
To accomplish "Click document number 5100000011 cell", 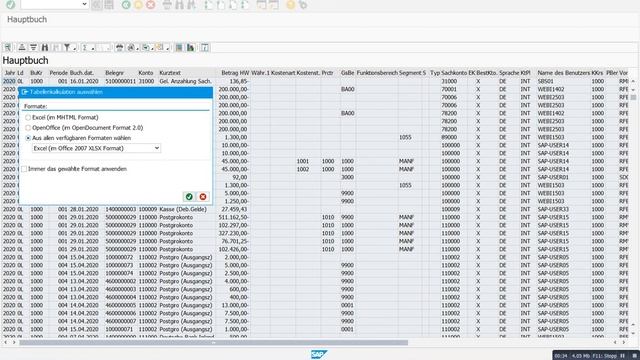I will point(120,81).
